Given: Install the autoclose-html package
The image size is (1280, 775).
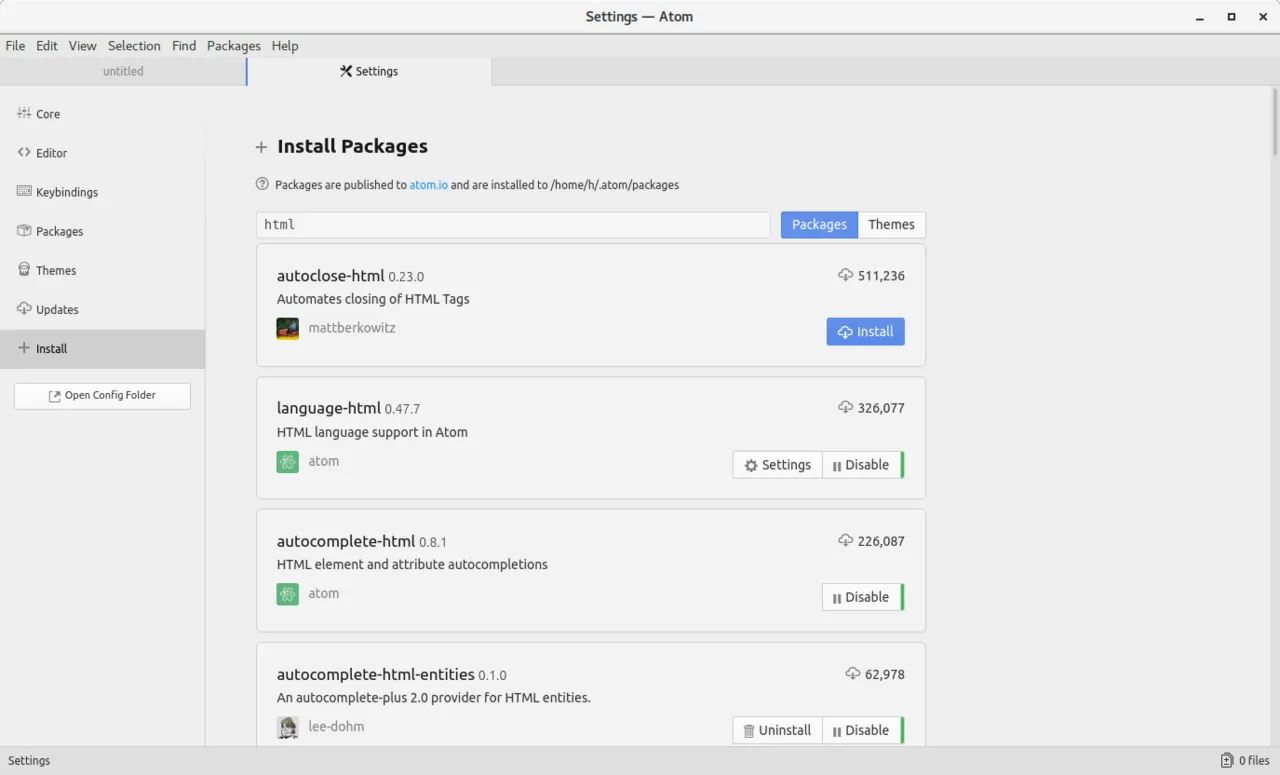Looking at the screenshot, I should 866,331.
